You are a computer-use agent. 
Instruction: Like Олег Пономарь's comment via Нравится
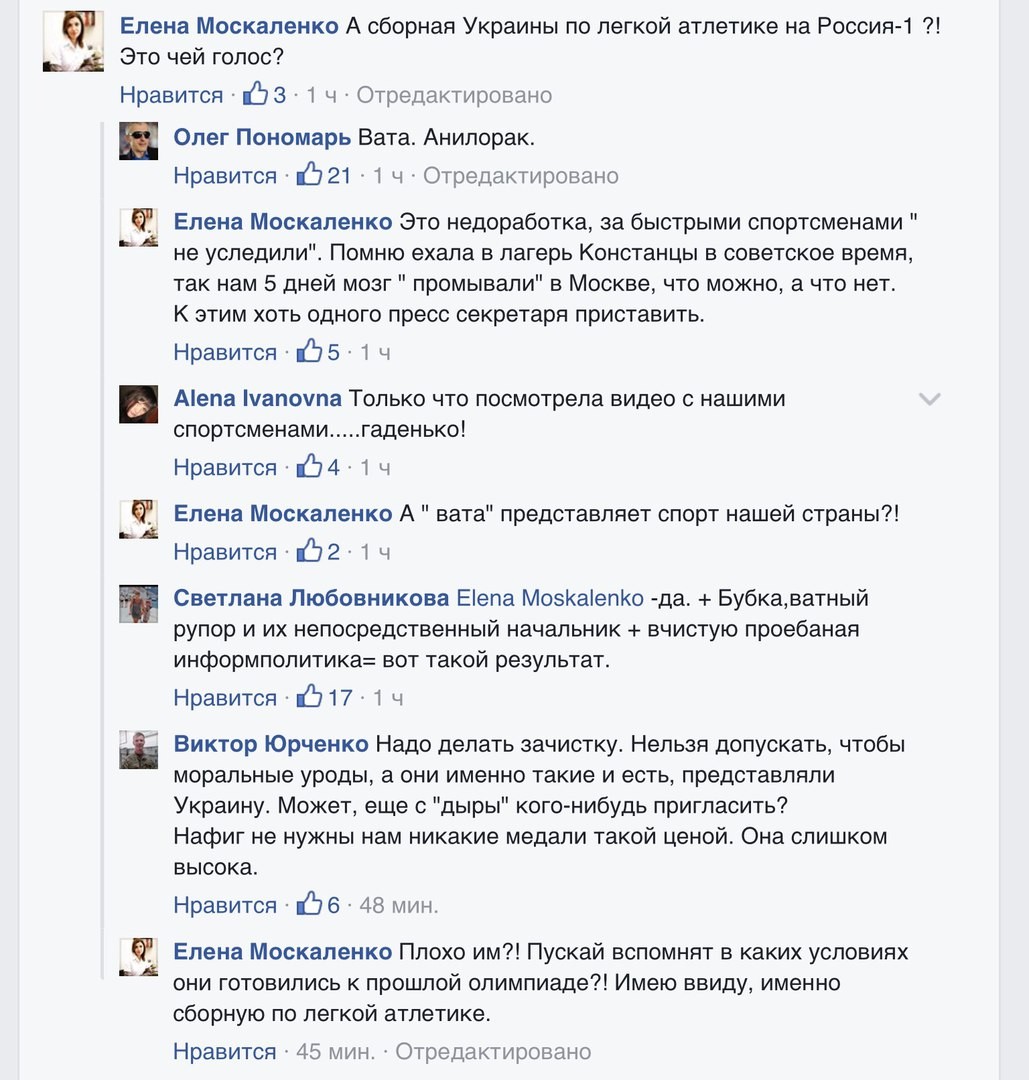pos(225,176)
